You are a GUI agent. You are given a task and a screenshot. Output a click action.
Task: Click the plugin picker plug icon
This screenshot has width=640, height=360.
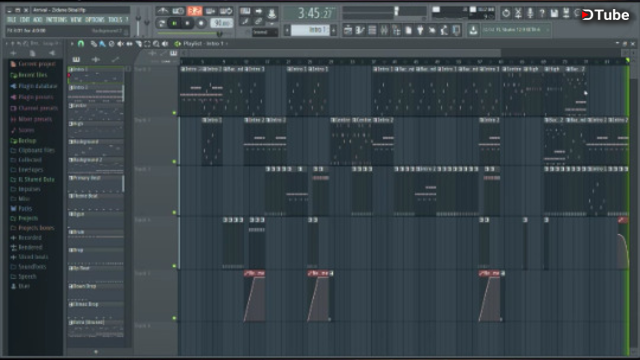(420, 30)
